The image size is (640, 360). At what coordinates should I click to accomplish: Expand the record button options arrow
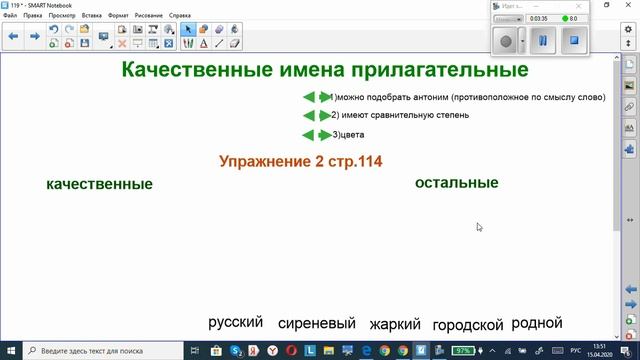(522, 41)
